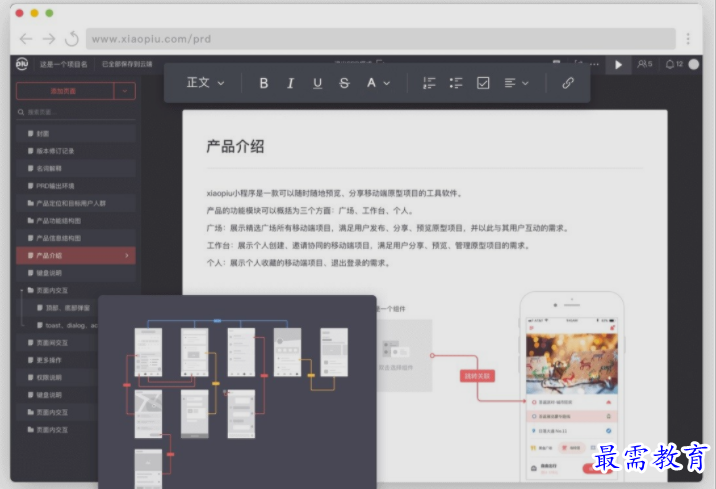
Task: Click the page icon beside 封面
Action: [31, 134]
